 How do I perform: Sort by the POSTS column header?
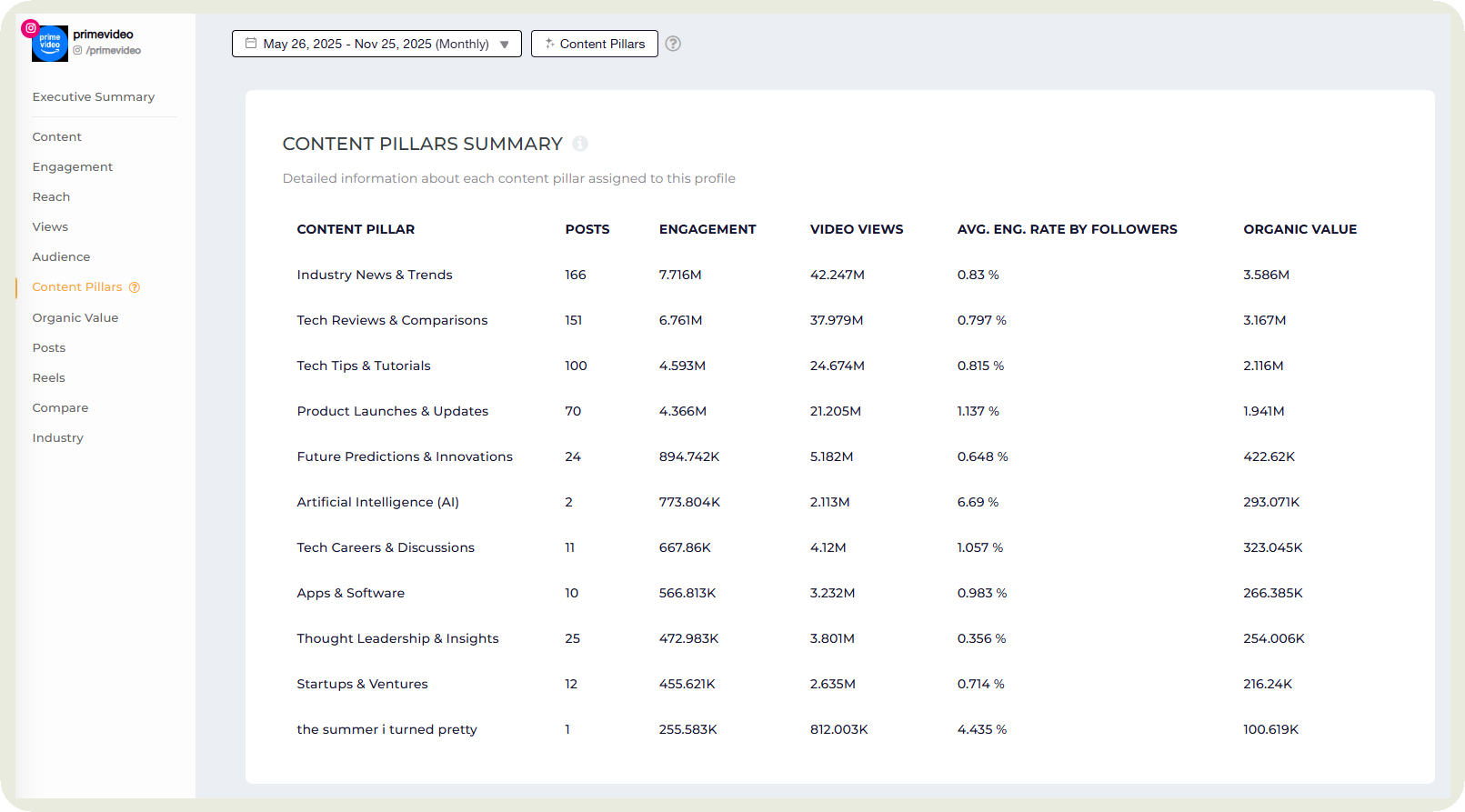click(587, 229)
